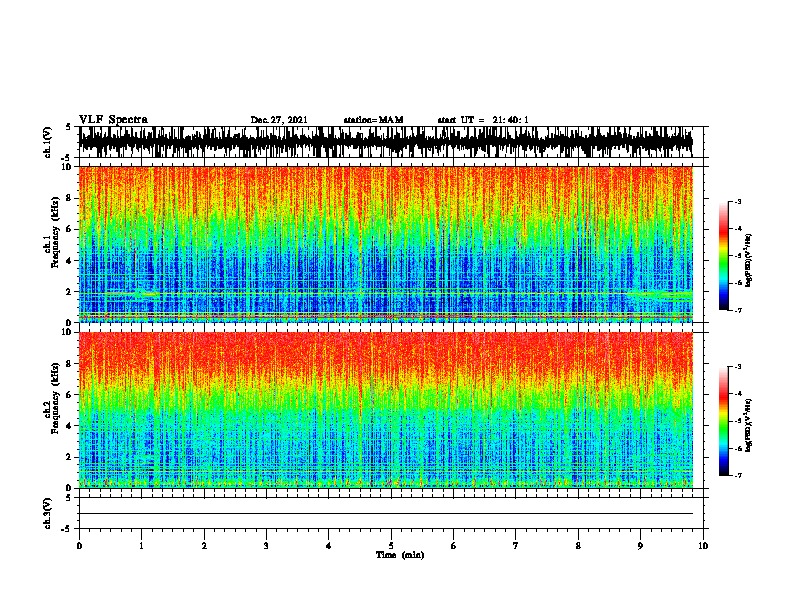Click time tick label "4" on x-axis
Screen dimensions: 792x612
[x=329, y=546]
